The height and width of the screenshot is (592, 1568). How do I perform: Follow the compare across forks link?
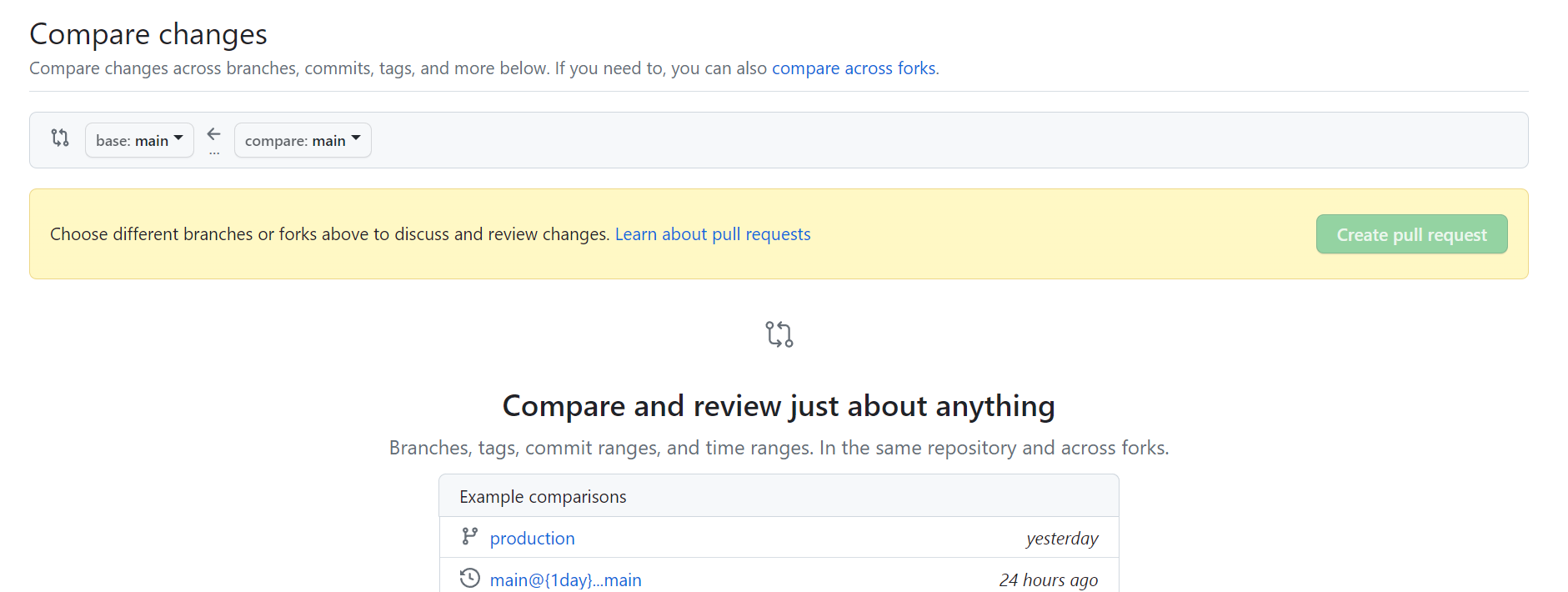tap(854, 68)
